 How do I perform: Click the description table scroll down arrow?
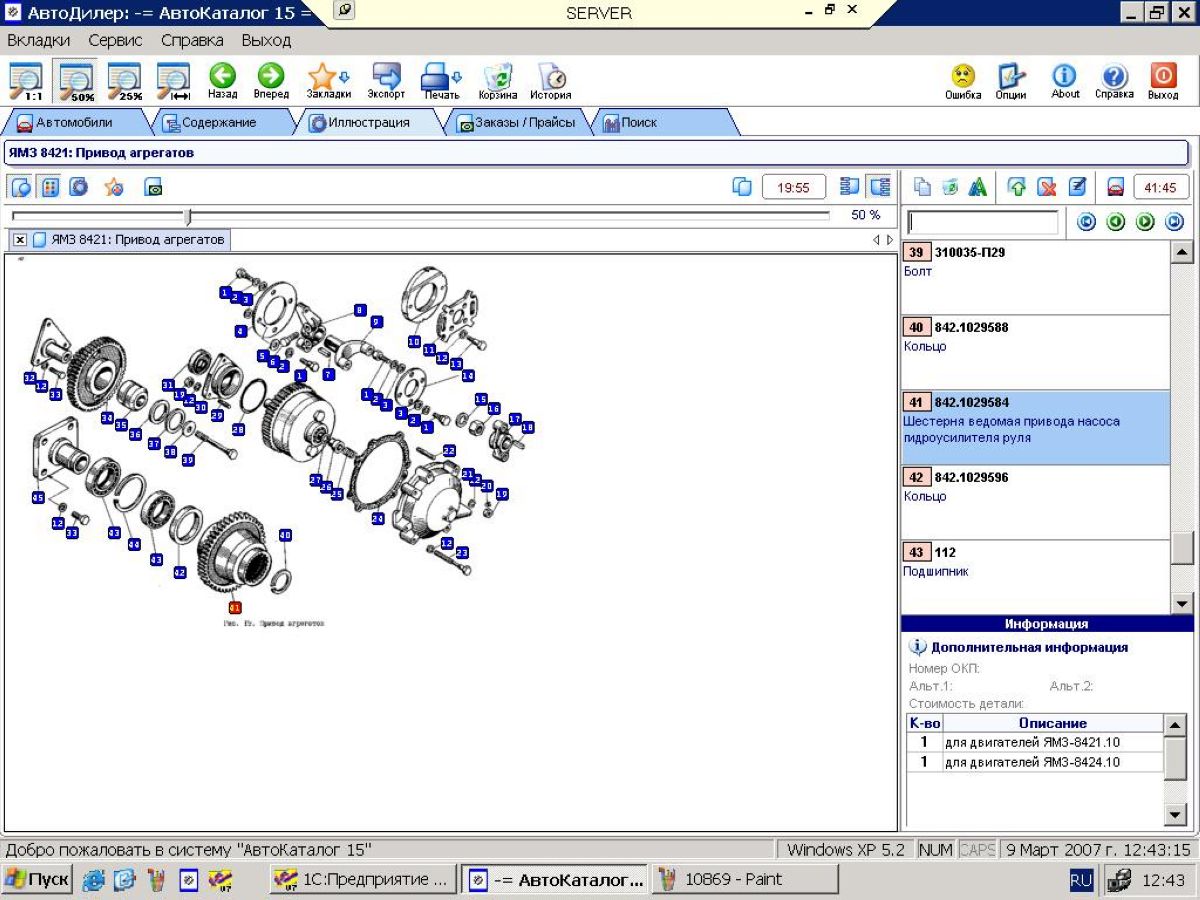tap(1176, 815)
